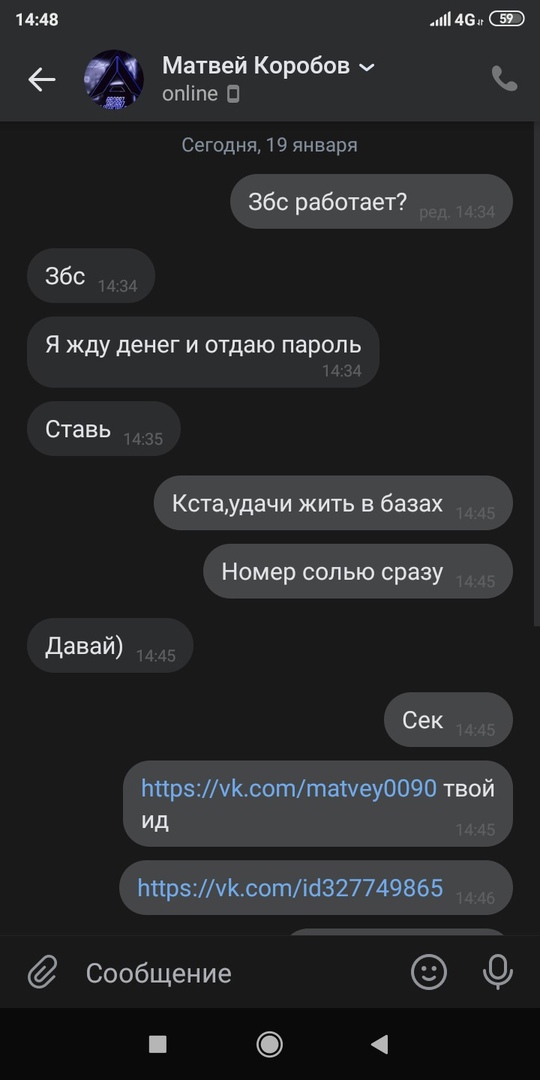
Task: Tap Android back triangle button
Action: pos(380,1044)
